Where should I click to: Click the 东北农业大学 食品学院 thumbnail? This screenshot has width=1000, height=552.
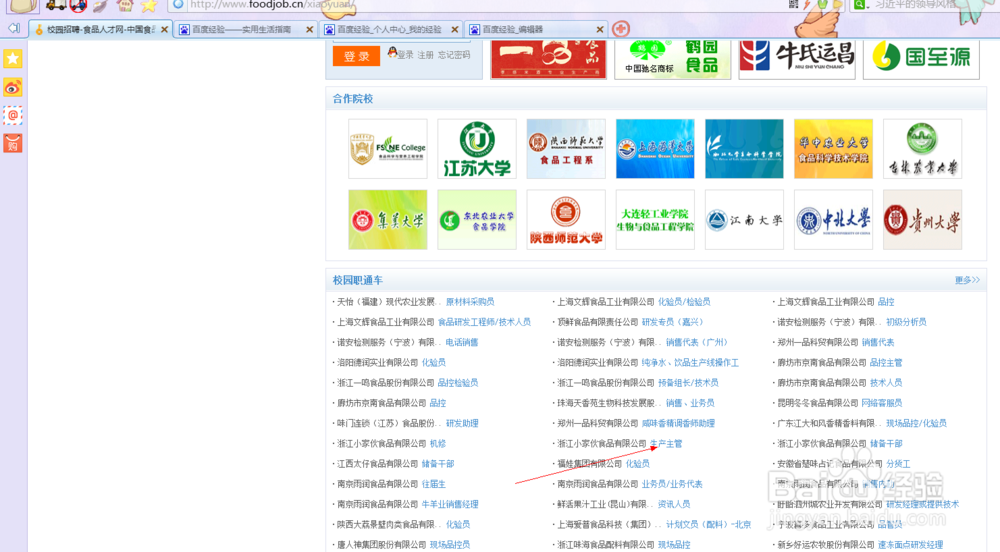click(x=477, y=219)
